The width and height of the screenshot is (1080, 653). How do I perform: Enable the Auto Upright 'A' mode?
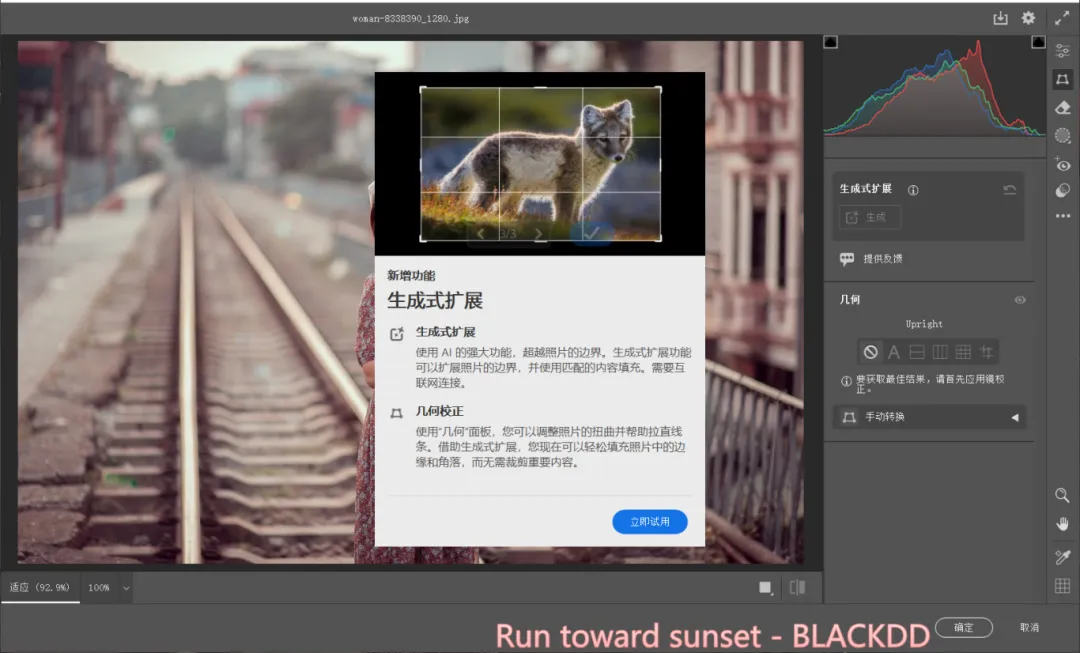pyautogui.click(x=894, y=352)
